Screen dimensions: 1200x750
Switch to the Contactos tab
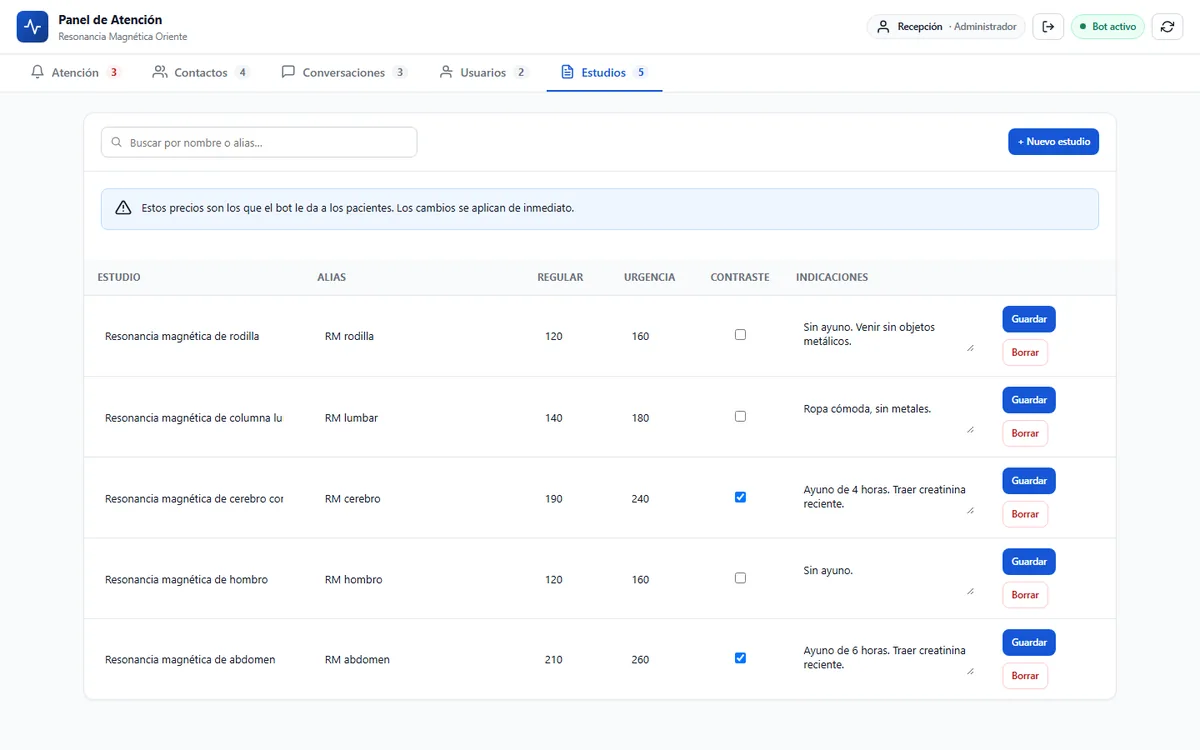pyautogui.click(x=201, y=73)
